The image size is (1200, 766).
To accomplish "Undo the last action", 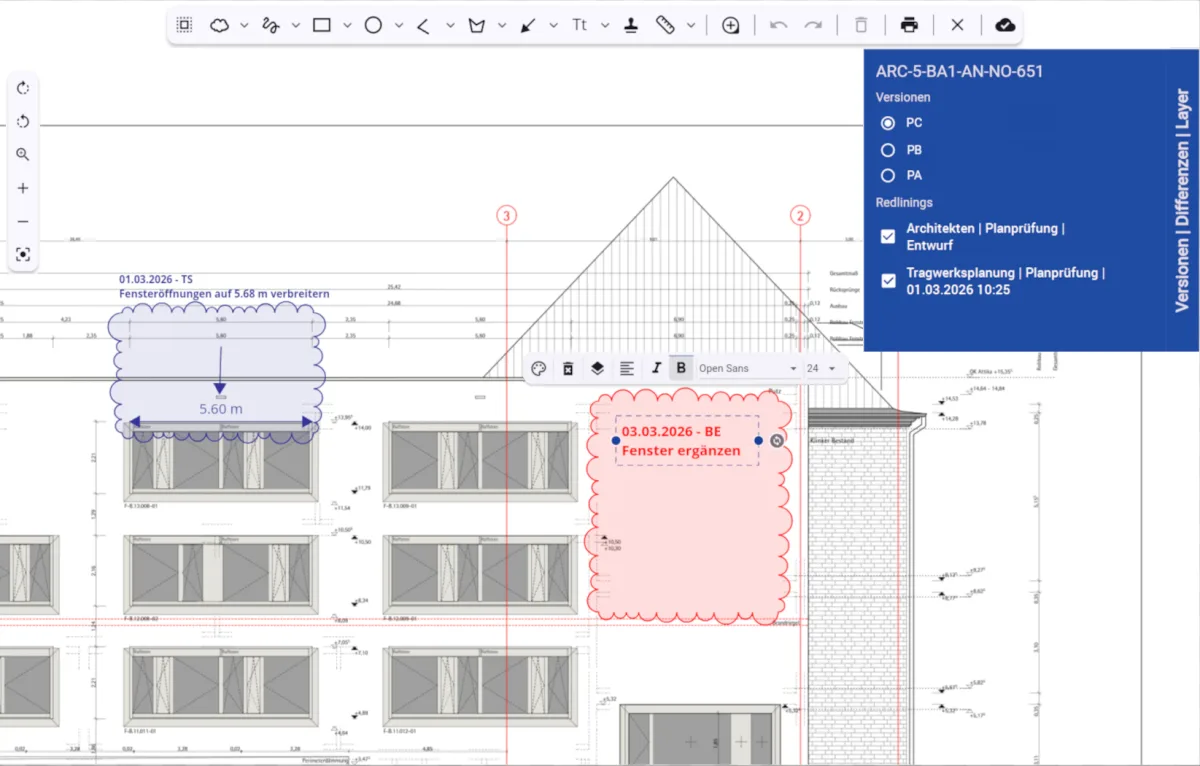I will coord(779,25).
